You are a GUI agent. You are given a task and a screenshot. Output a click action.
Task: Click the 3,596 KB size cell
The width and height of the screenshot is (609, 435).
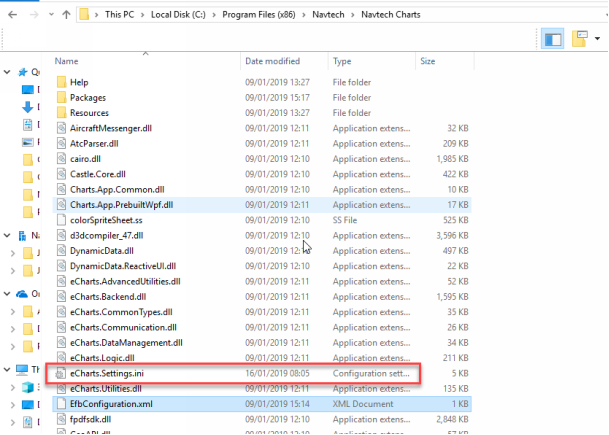(452, 235)
